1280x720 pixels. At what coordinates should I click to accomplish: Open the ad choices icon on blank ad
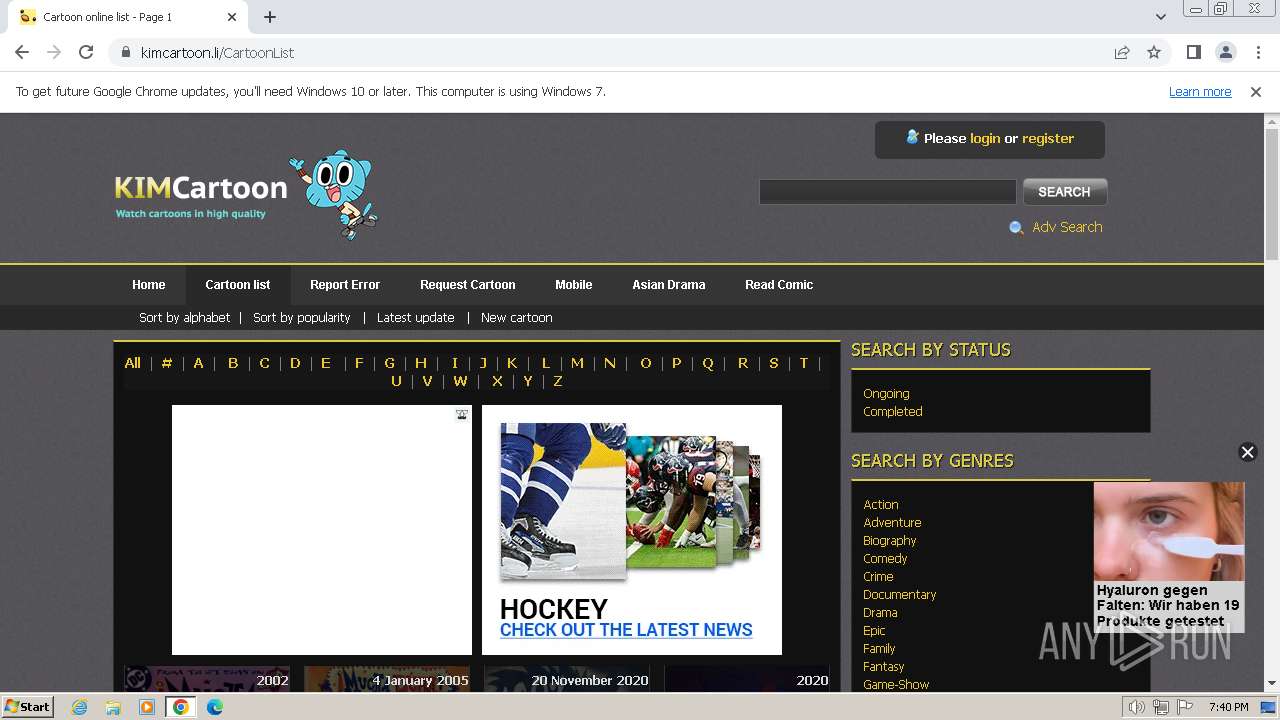tap(462, 414)
